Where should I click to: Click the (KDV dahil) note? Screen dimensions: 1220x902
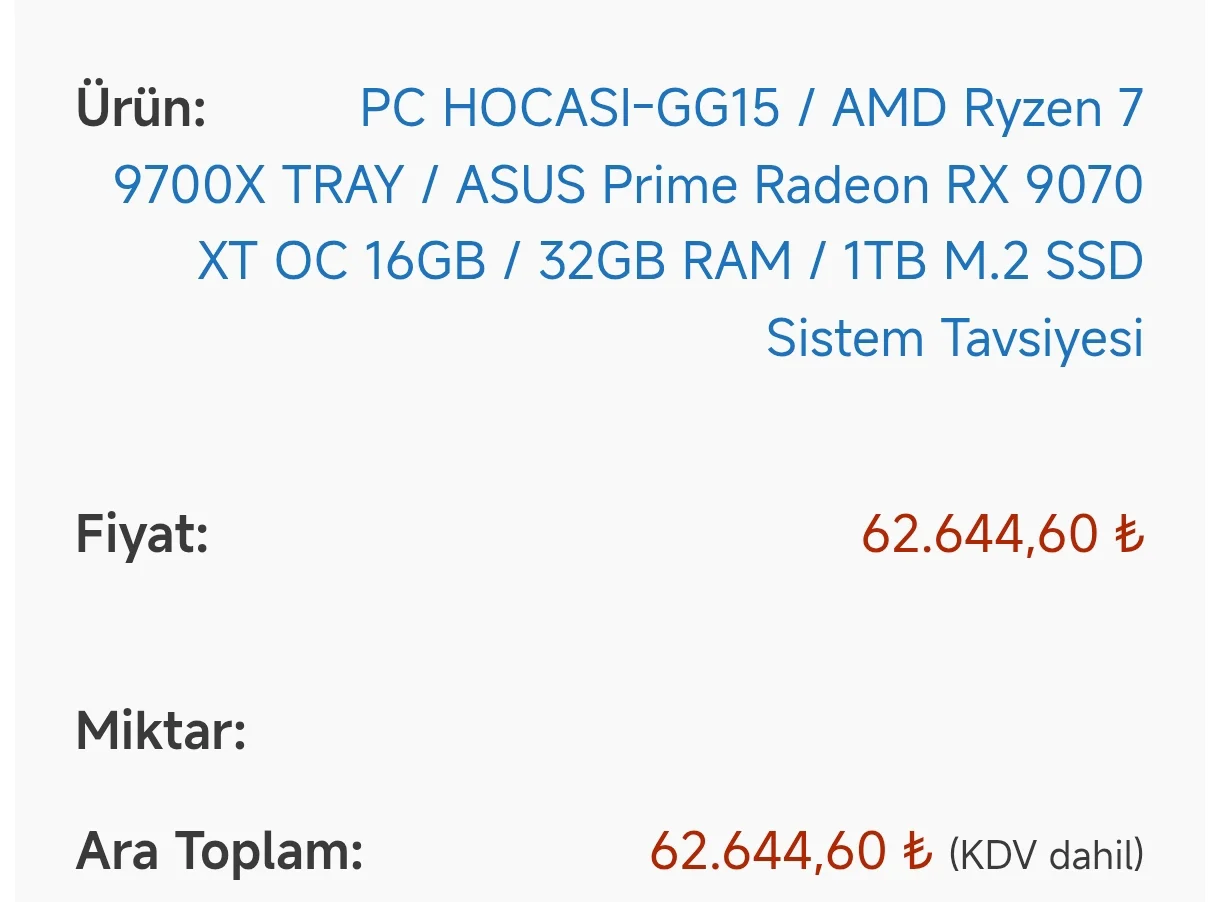pos(1045,855)
